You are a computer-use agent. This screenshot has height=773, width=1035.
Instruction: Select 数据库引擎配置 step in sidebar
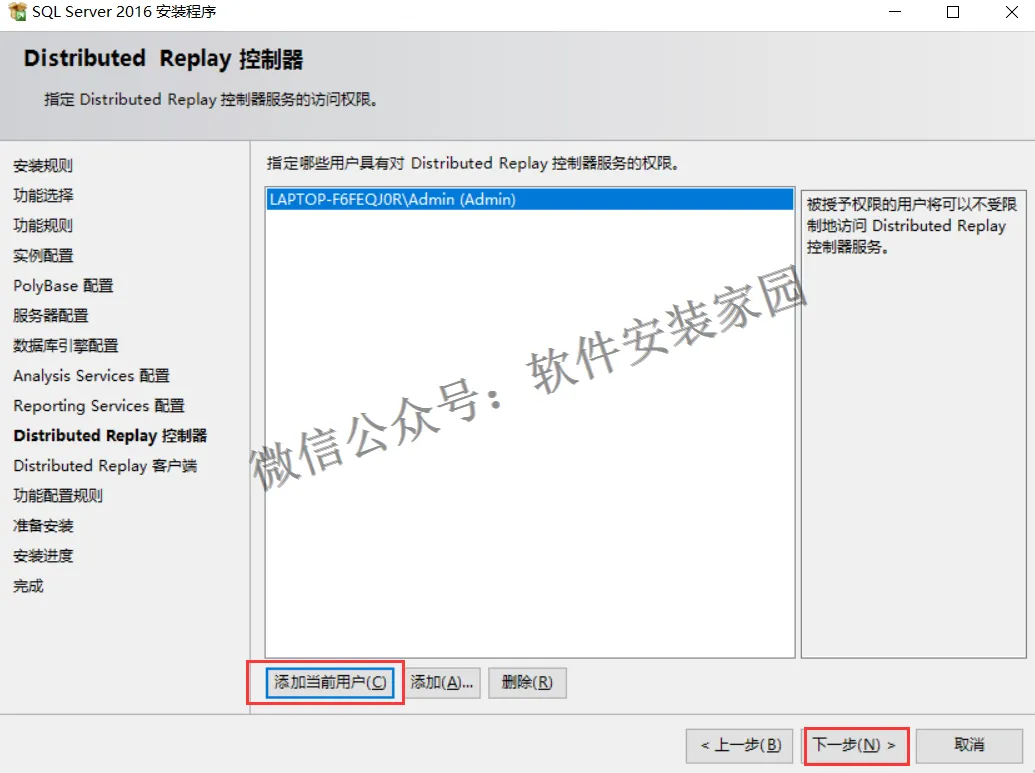[65, 346]
